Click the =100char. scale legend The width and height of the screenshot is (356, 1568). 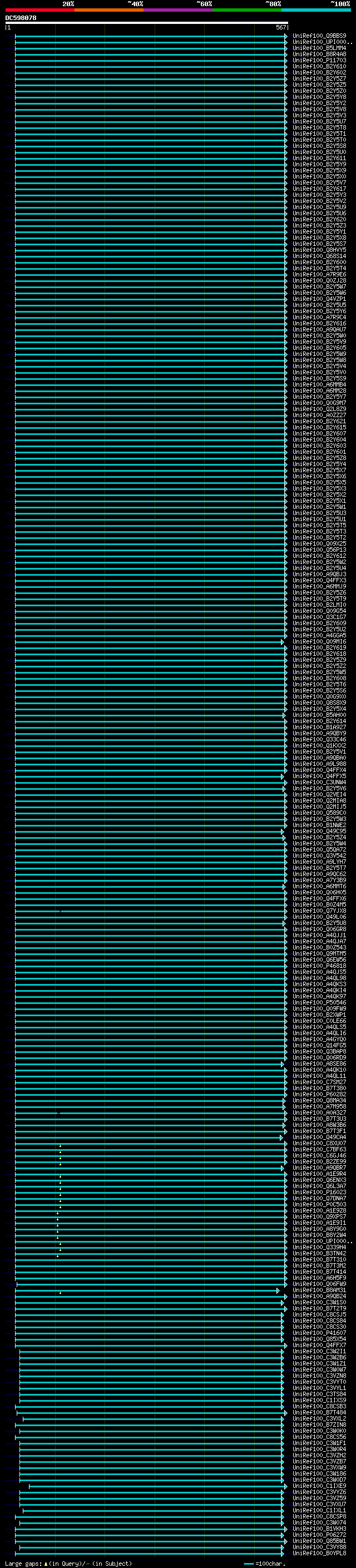point(264,1564)
